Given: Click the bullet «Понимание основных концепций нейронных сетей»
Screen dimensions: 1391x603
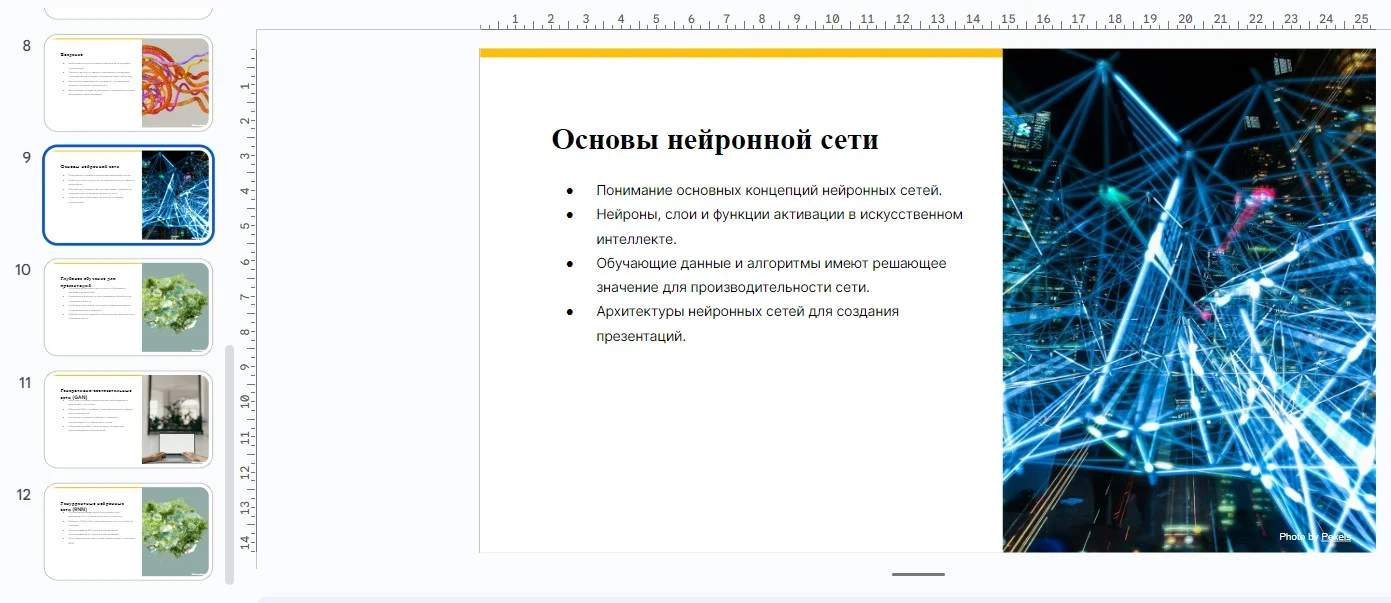Looking at the screenshot, I should [x=770, y=190].
